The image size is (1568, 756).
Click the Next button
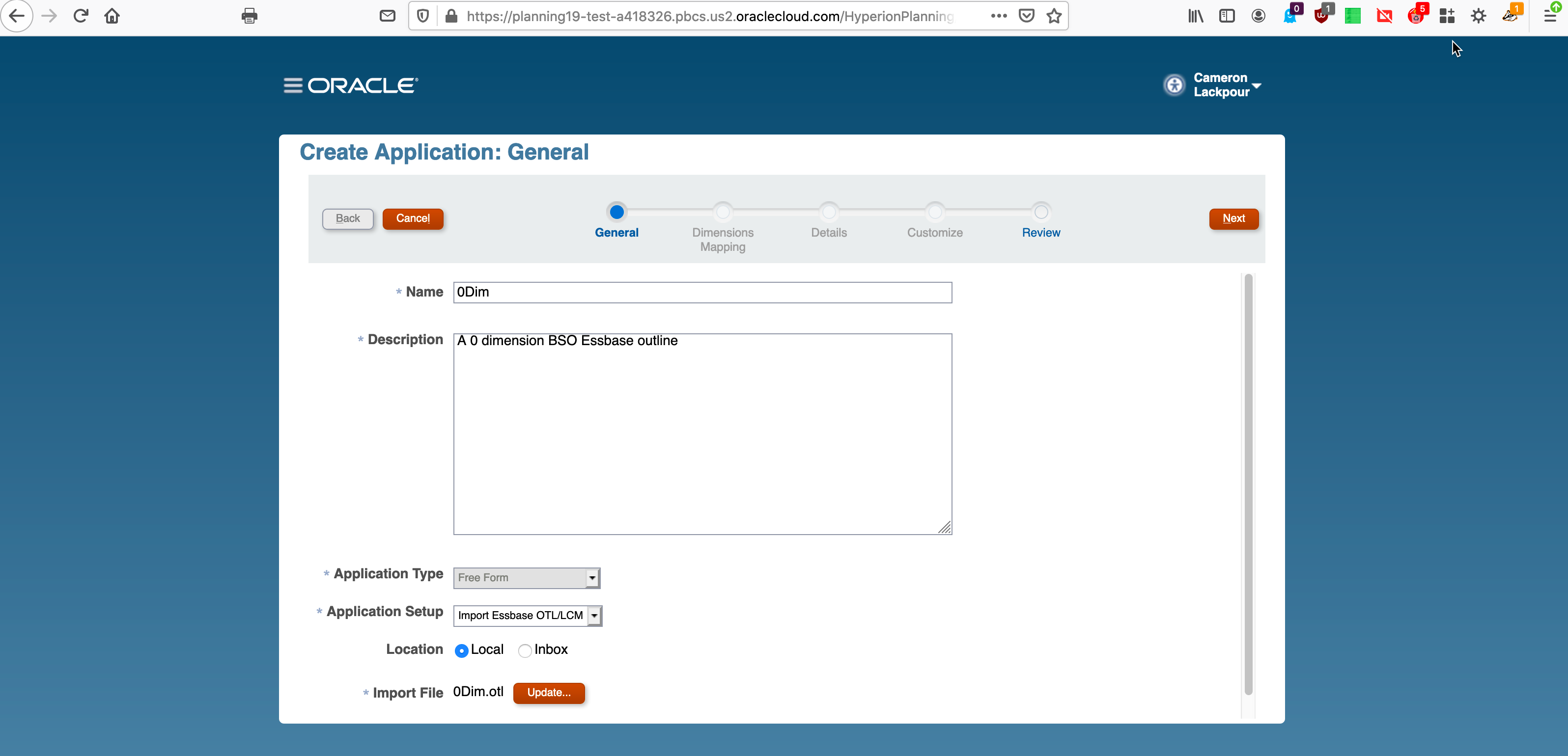pos(1233,218)
